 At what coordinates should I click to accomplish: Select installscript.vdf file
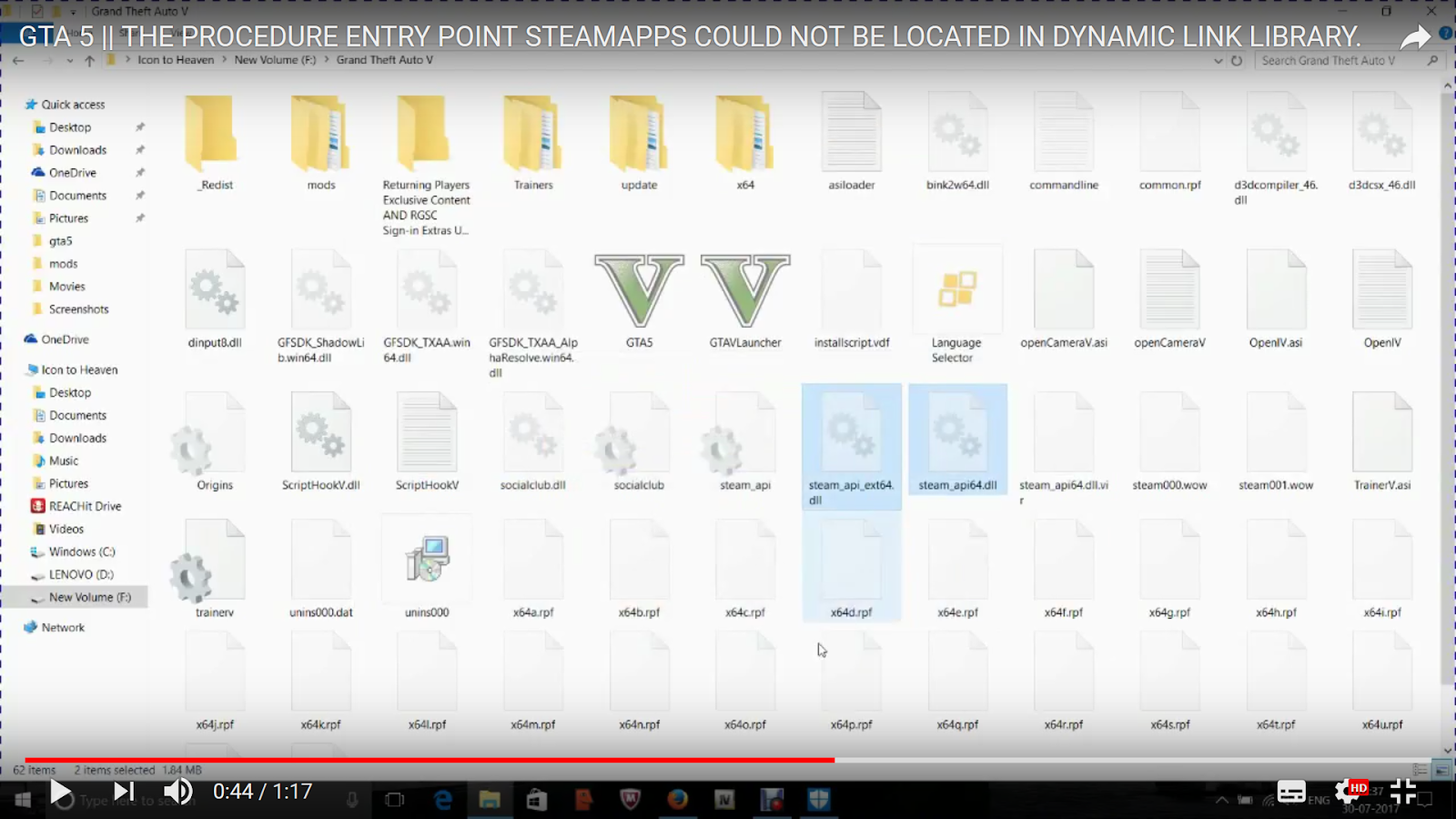pos(852,300)
